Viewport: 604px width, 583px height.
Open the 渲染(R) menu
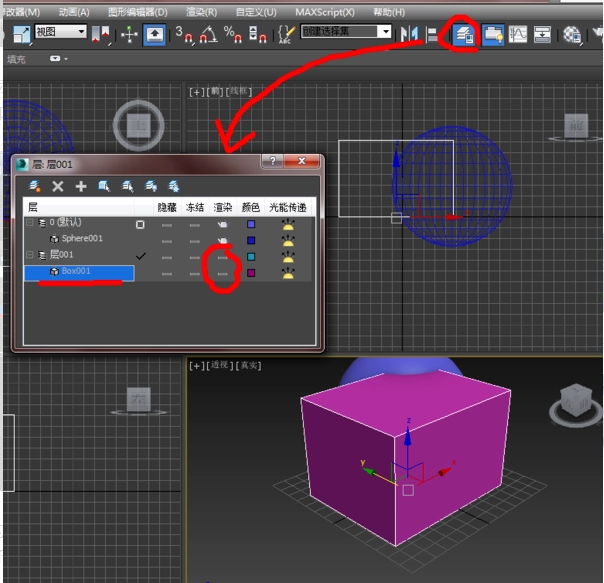201,12
